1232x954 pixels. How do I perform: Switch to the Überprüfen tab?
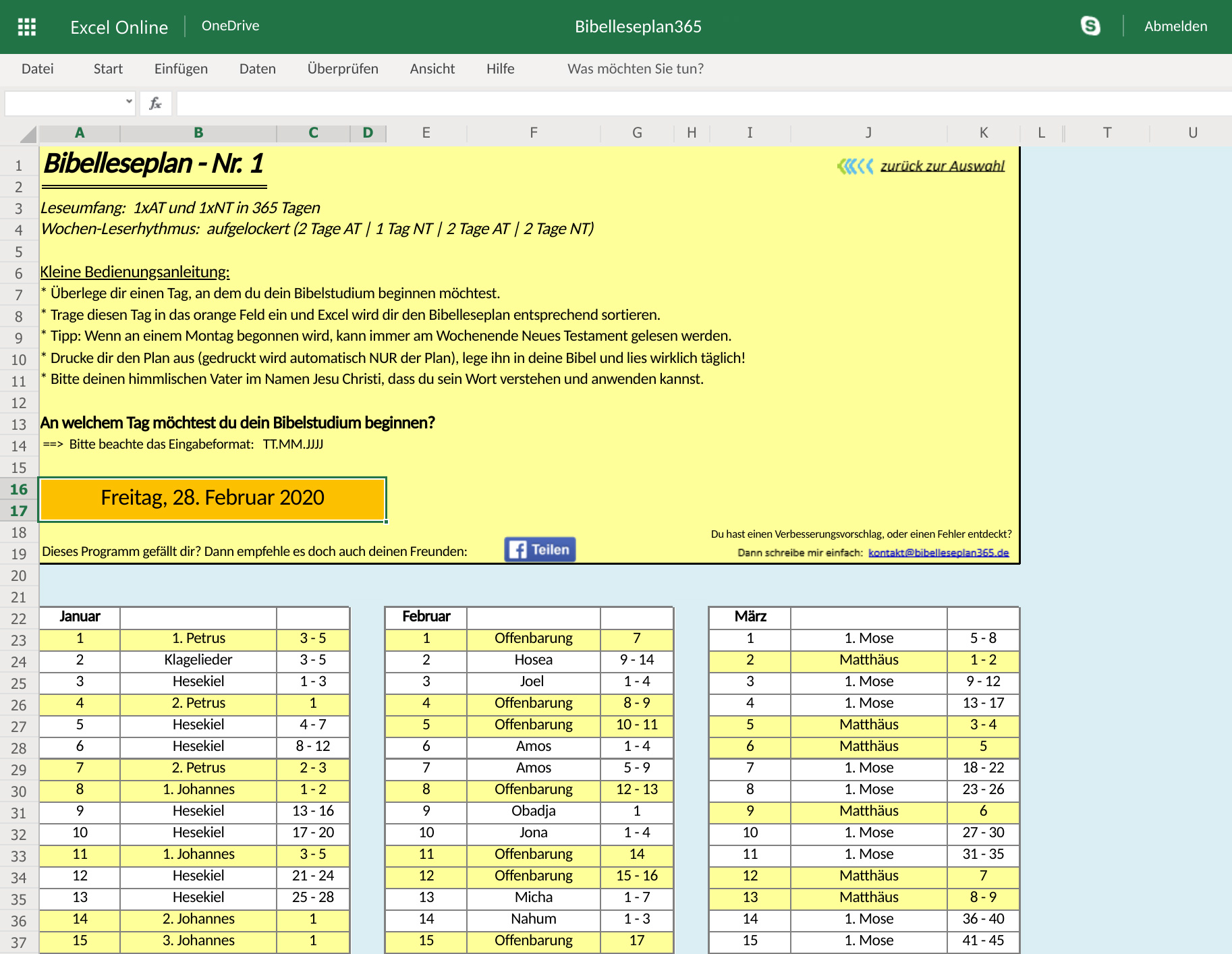click(343, 69)
